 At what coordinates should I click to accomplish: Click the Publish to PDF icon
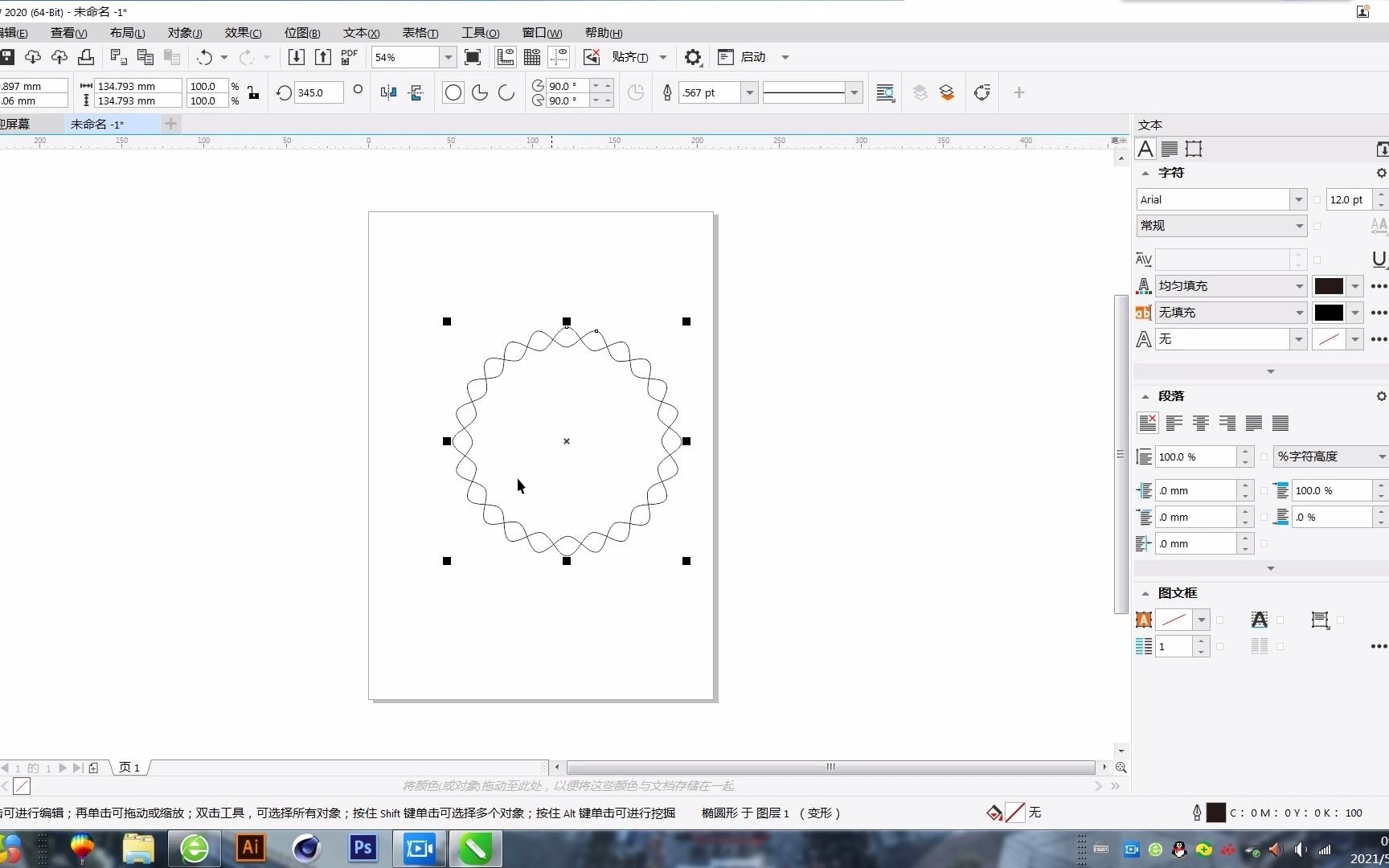pos(349,57)
